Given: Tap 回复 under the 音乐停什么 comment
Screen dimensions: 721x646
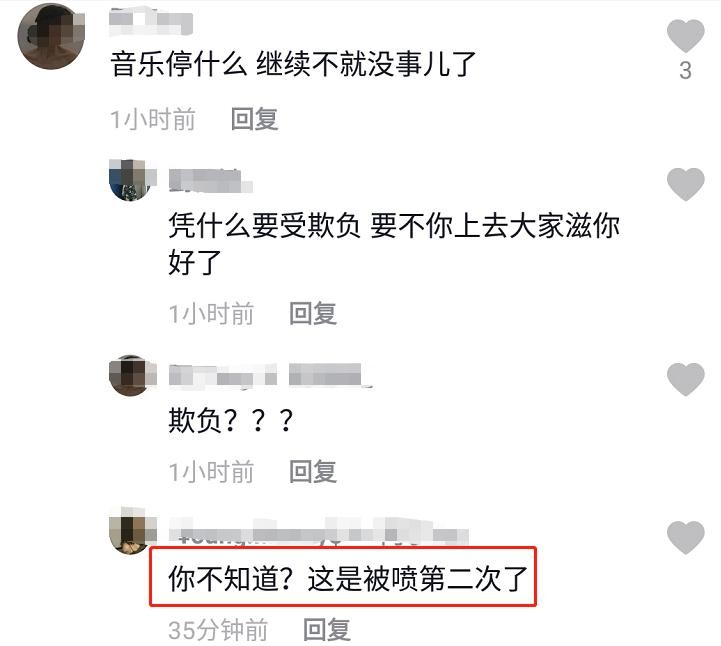Looking at the screenshot, I should click(x=254, y=119).
